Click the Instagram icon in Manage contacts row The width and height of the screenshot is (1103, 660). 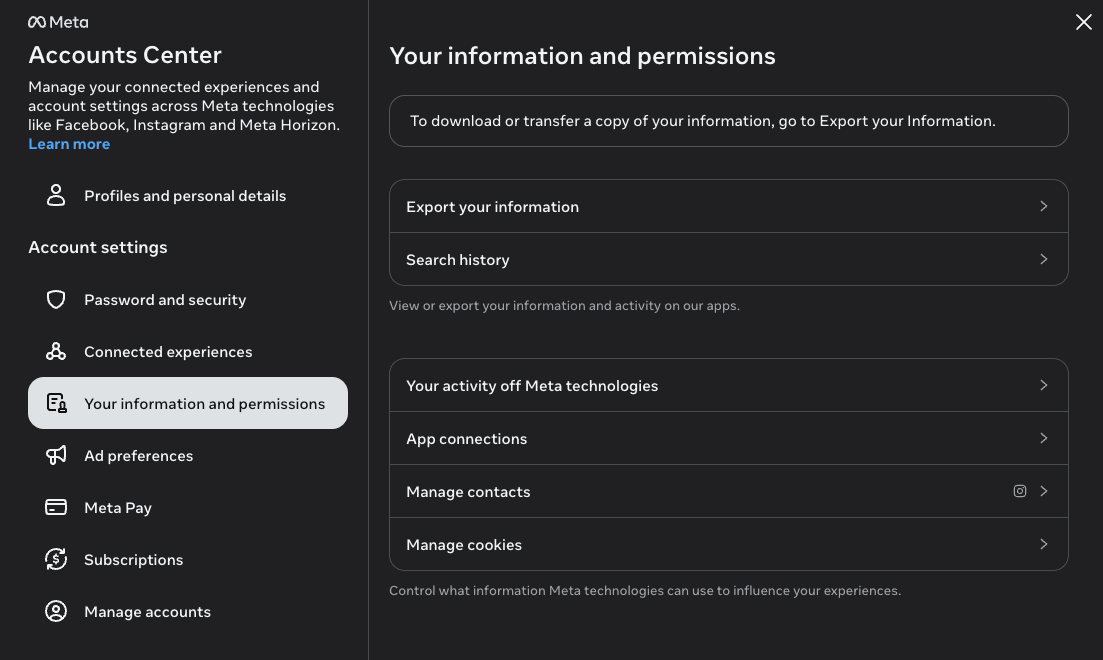pyautogui.click(x=1020, y=491)
